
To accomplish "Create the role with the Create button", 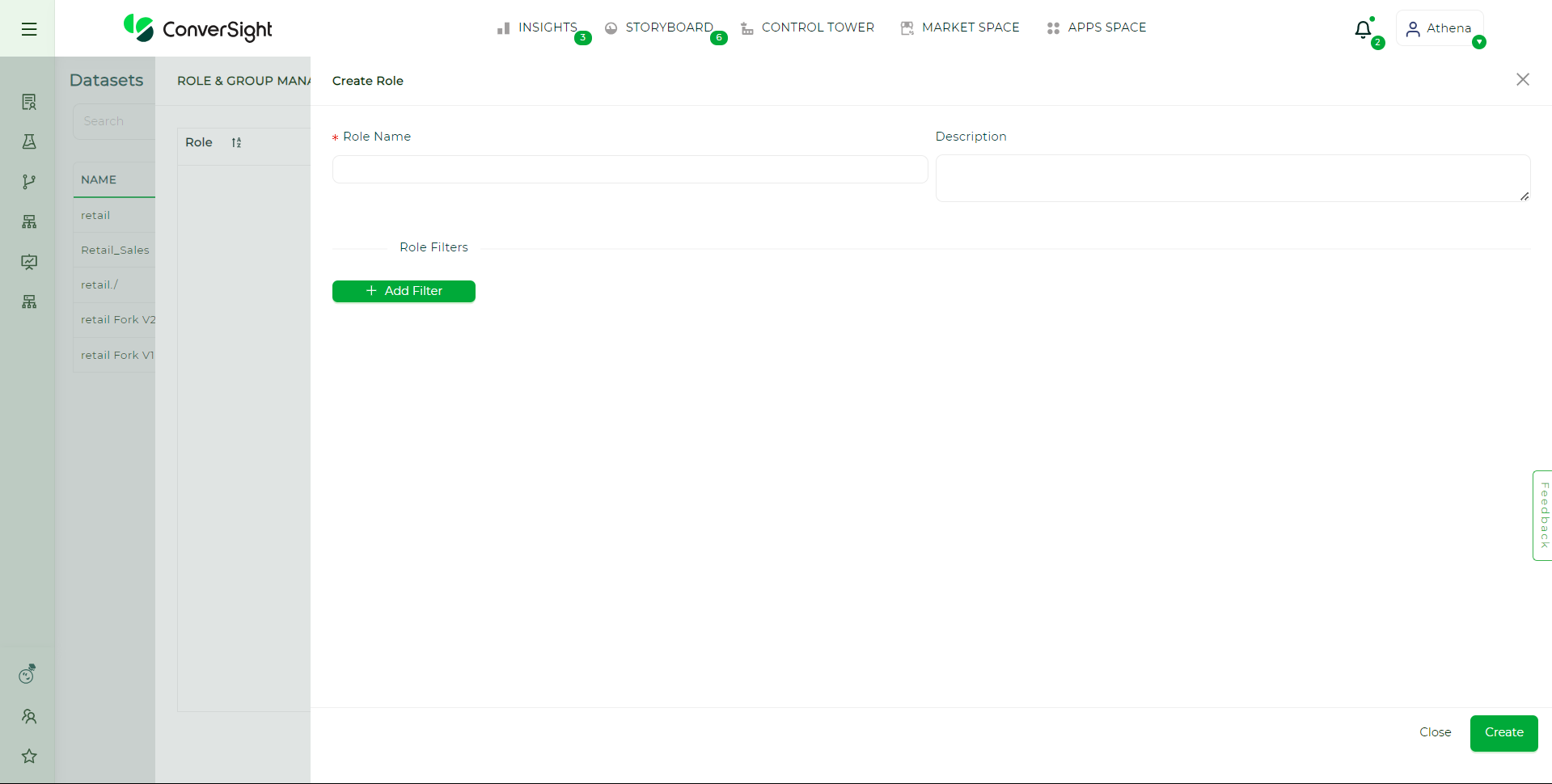I will (x=1503, y=732).
